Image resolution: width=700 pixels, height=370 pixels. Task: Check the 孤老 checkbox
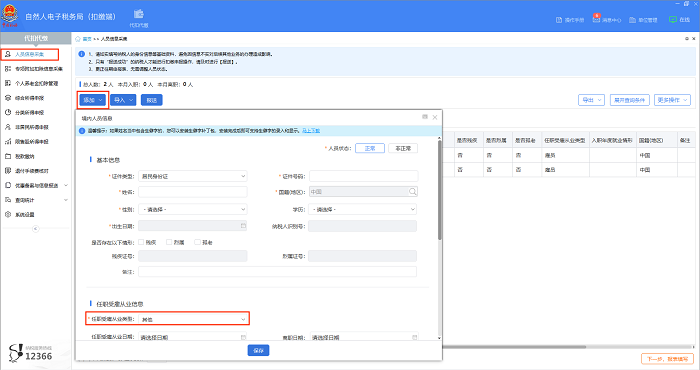pyautogui.click(x=197, y=242)
